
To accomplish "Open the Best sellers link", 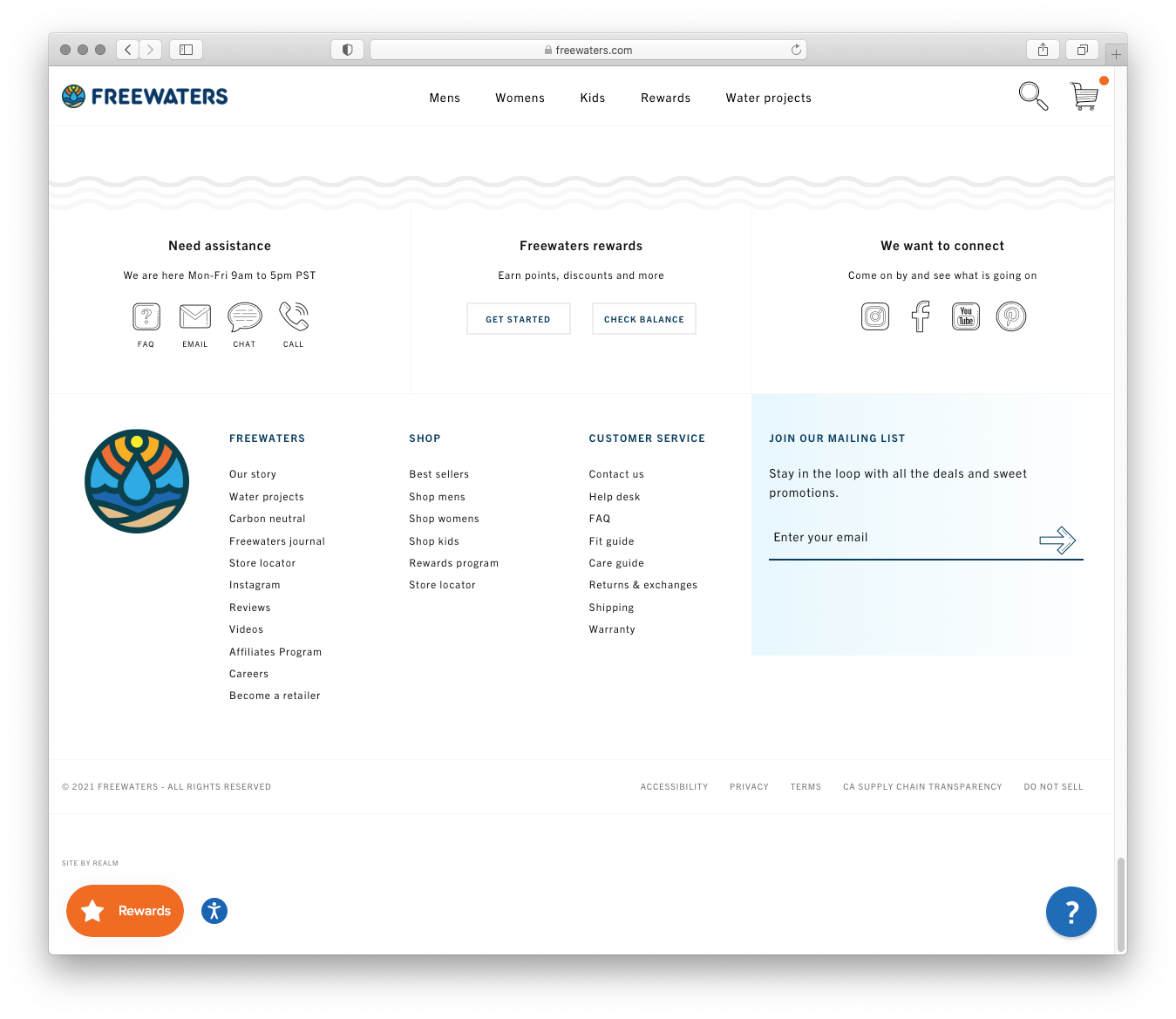I will [439, 474].
